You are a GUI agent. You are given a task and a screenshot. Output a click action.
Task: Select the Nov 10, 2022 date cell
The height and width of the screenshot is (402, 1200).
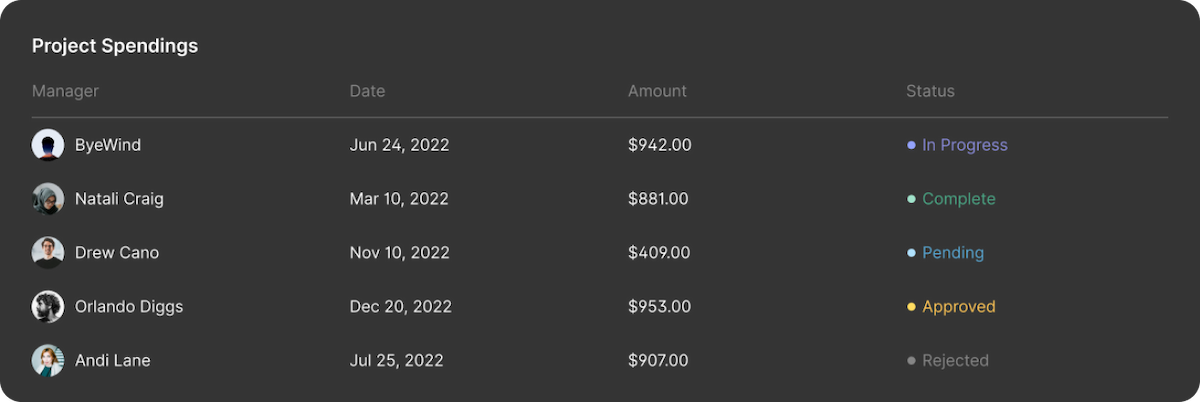(400, 253)
